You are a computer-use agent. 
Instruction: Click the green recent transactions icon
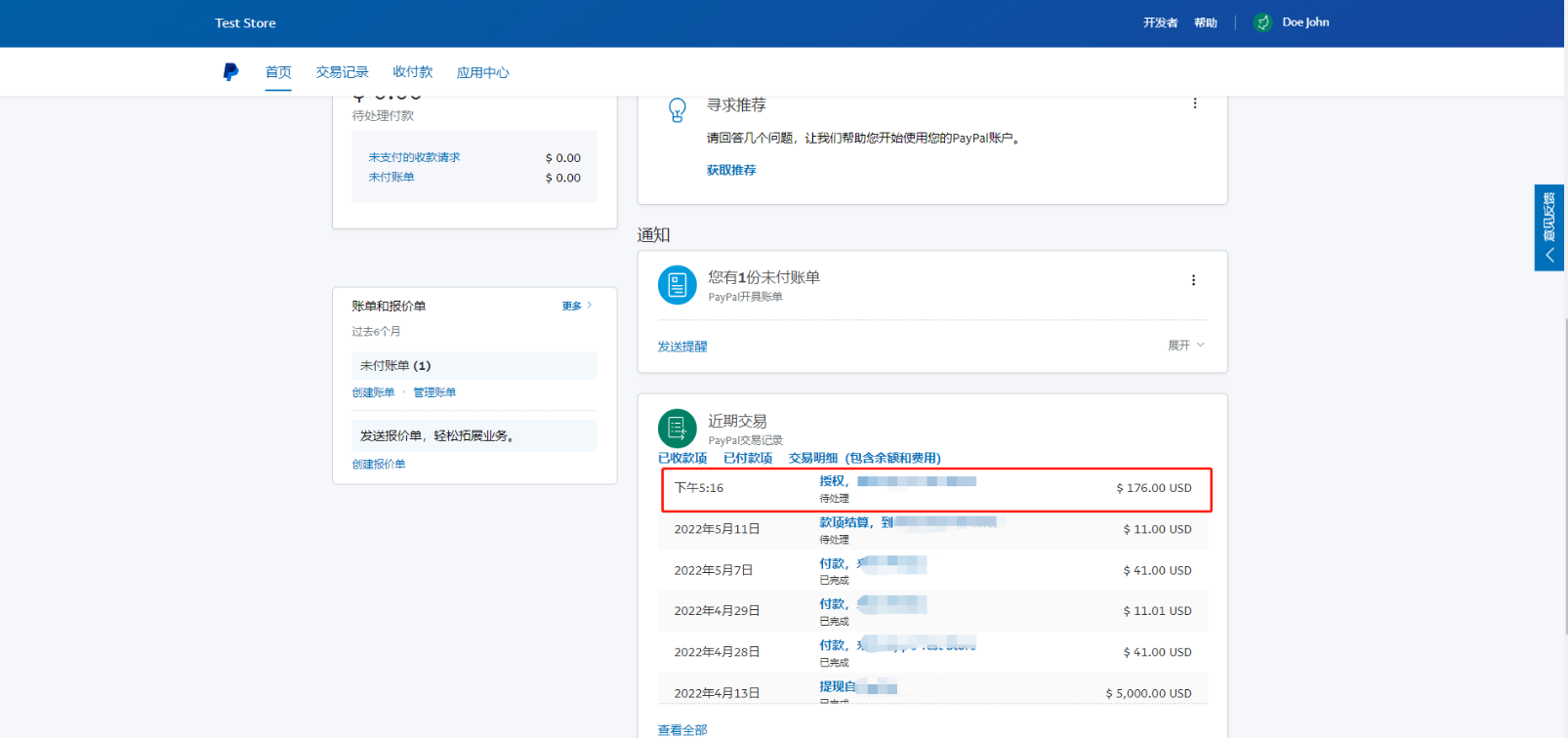pos(677,428)
